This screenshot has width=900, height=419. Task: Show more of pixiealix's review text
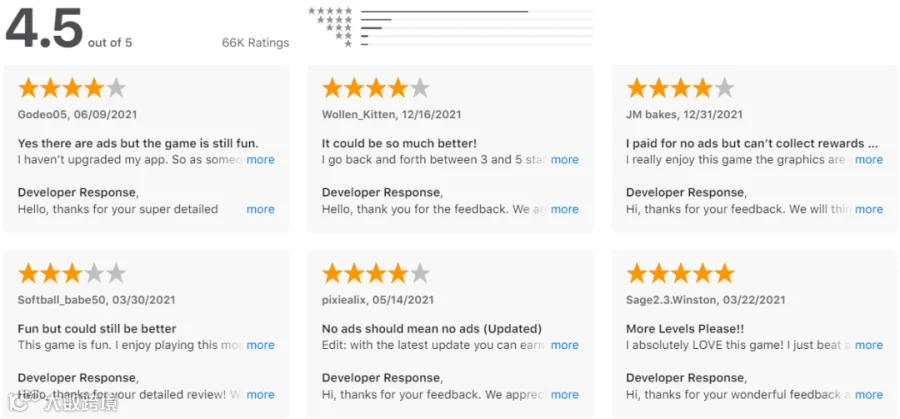coord(565,345)
